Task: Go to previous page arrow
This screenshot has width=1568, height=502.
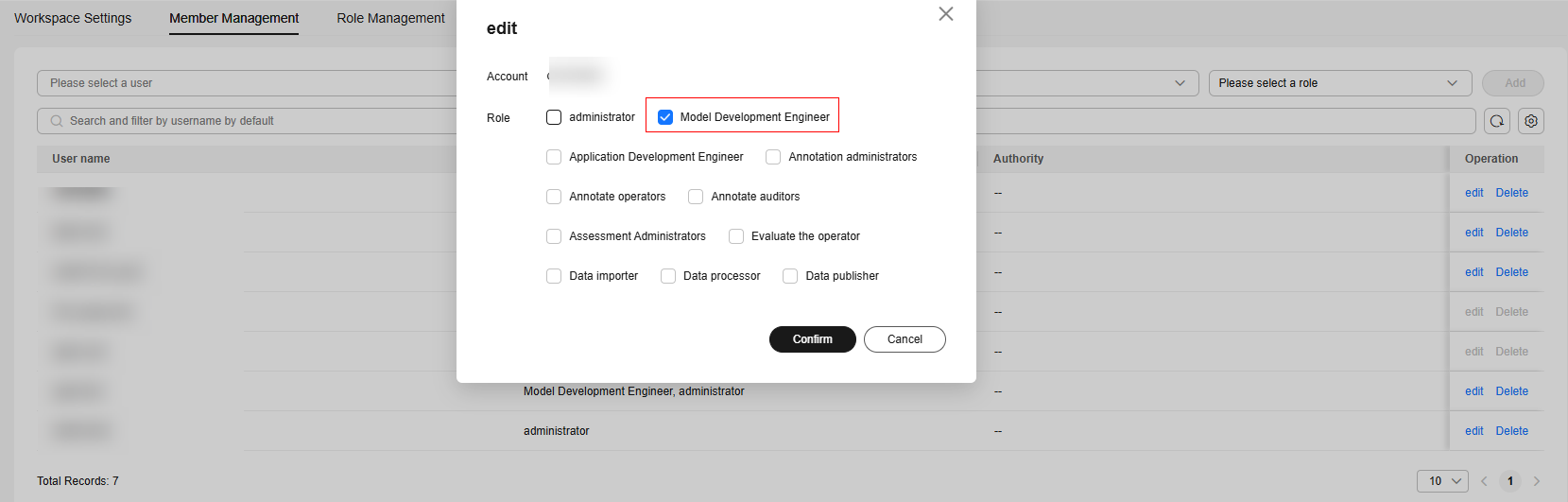Action: point(1484,481)
